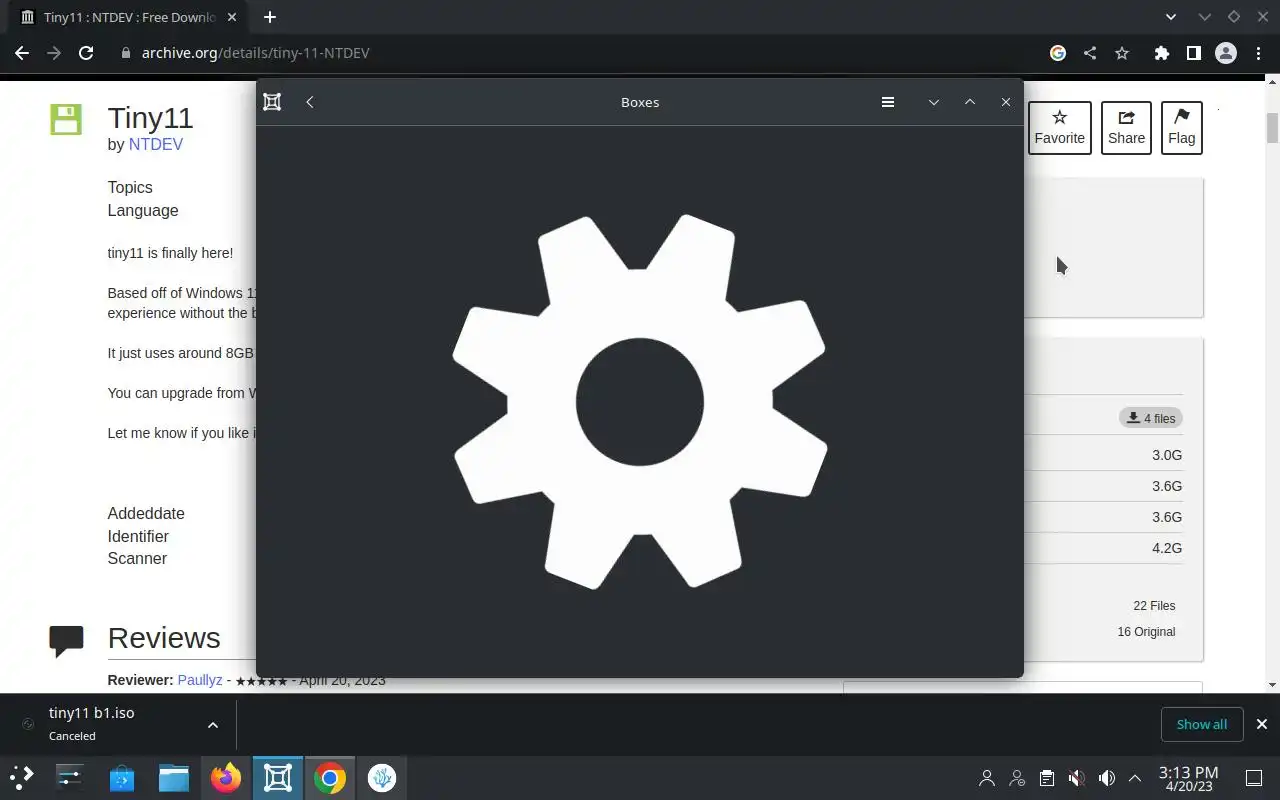
Task: Open the Google icon in address bar
Action: pos(1058,53)
